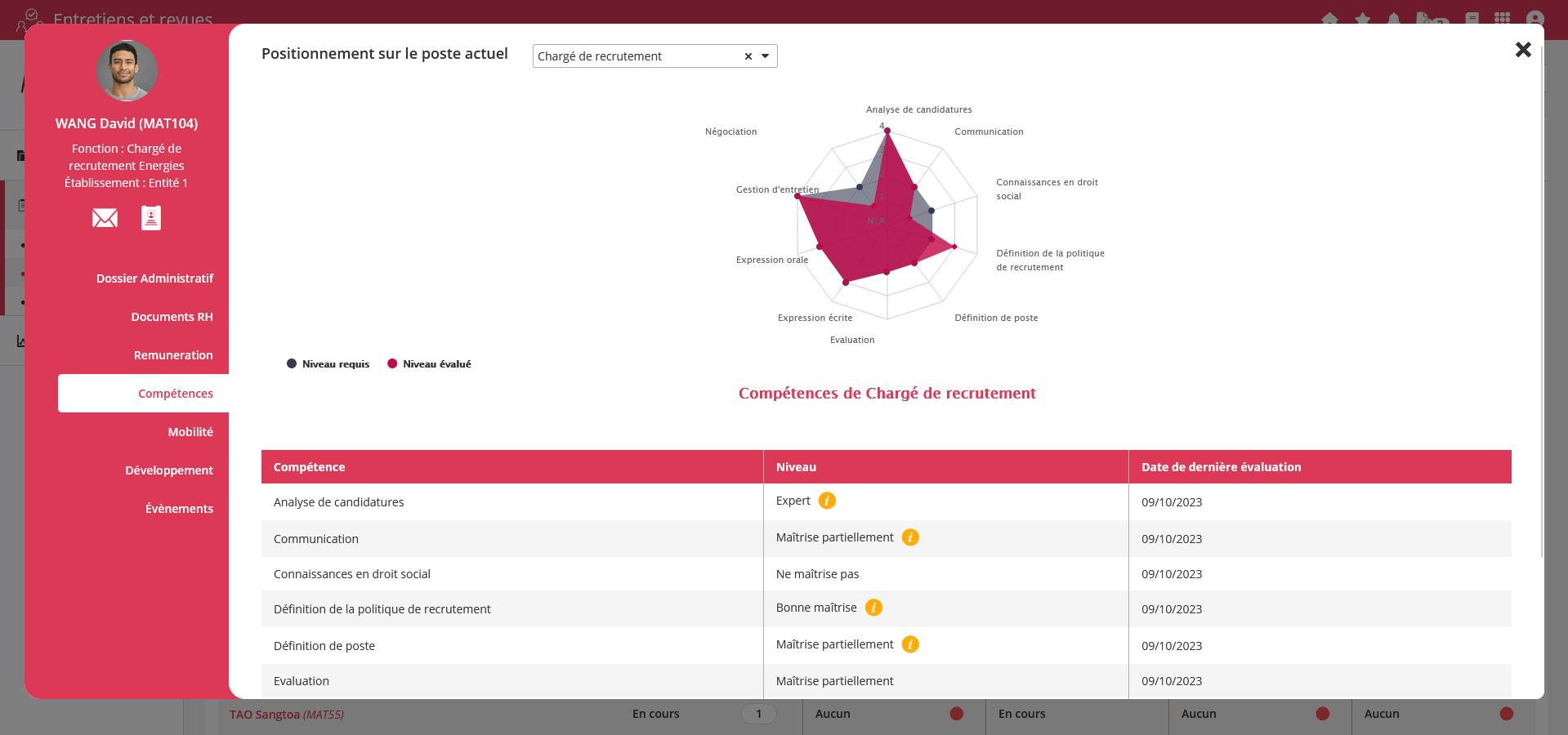Show info for Communication's Maîtrise partiellement level

coord(910,537)
